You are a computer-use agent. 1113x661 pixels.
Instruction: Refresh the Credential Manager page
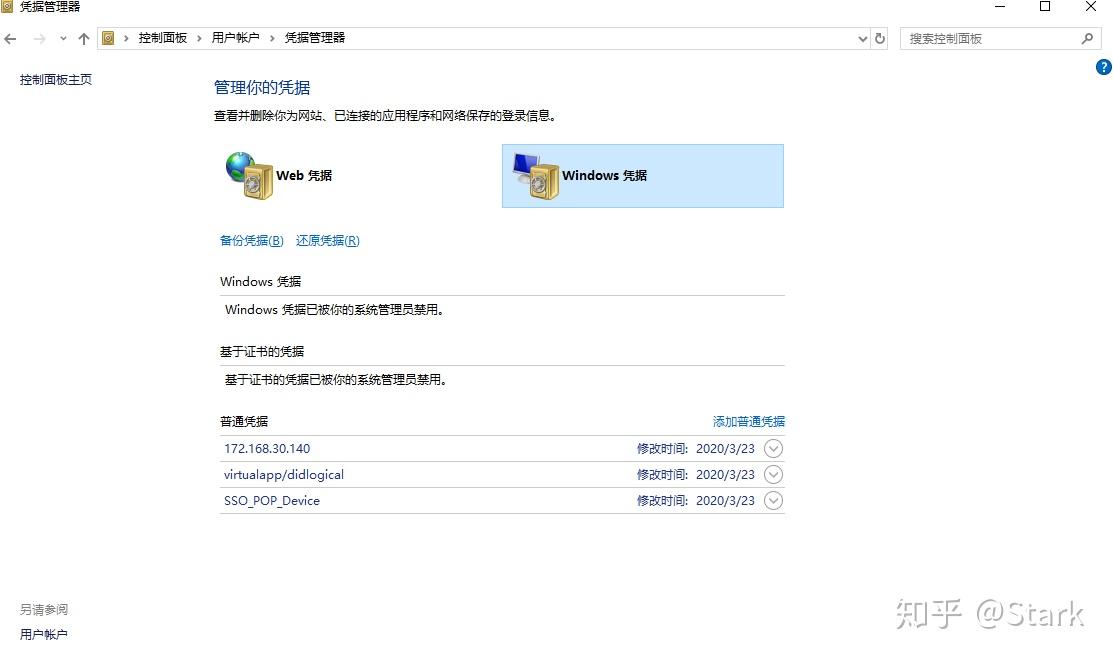coord(880,39)
